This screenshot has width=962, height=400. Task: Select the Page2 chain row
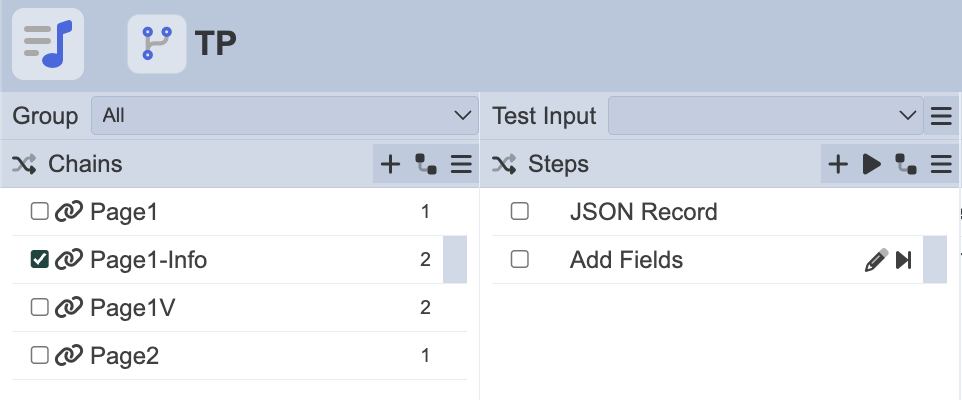click(124, 356)
